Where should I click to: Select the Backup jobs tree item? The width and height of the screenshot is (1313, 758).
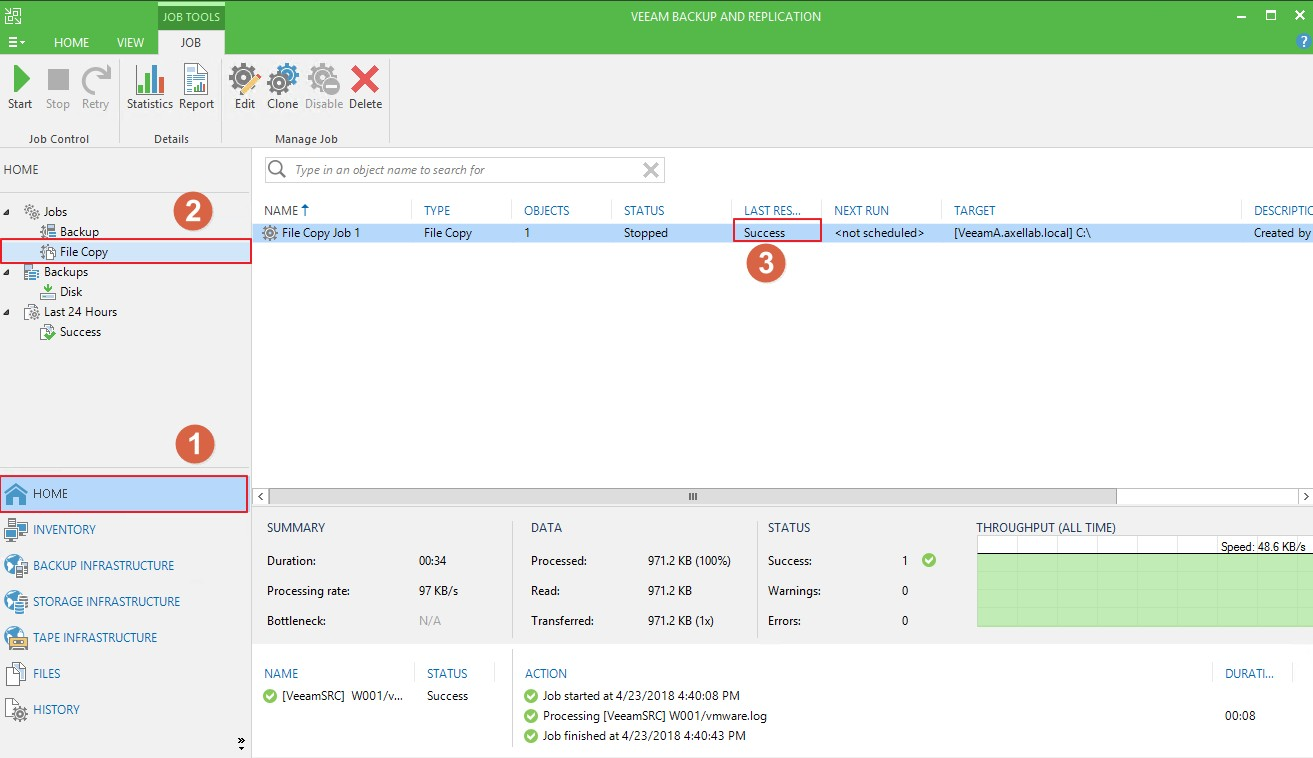79,232
